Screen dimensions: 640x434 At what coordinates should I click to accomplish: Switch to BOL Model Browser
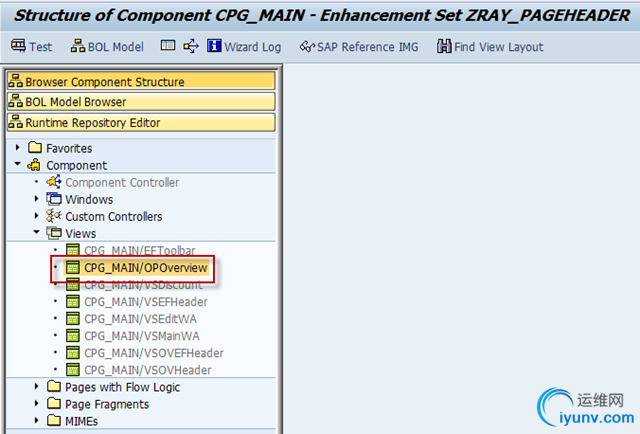[141, 102]
